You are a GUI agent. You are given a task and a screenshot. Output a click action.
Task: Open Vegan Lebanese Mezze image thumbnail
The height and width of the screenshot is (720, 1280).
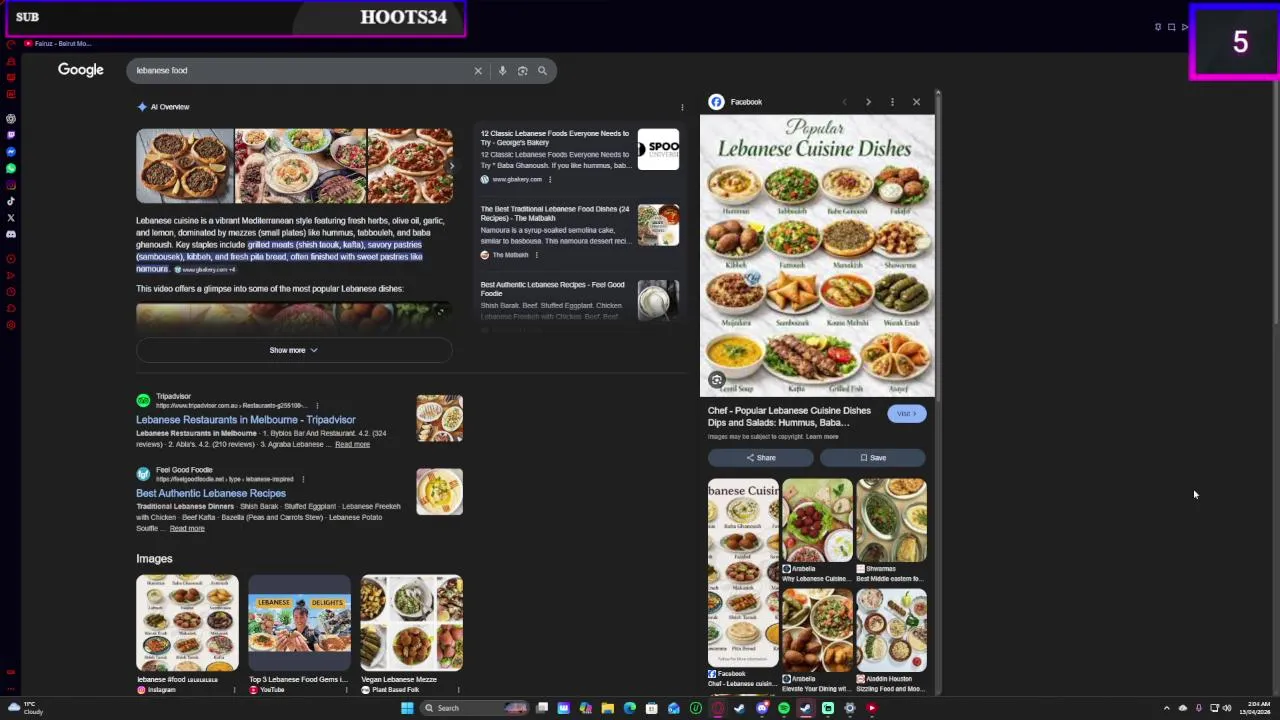click(x=411, y=622)
